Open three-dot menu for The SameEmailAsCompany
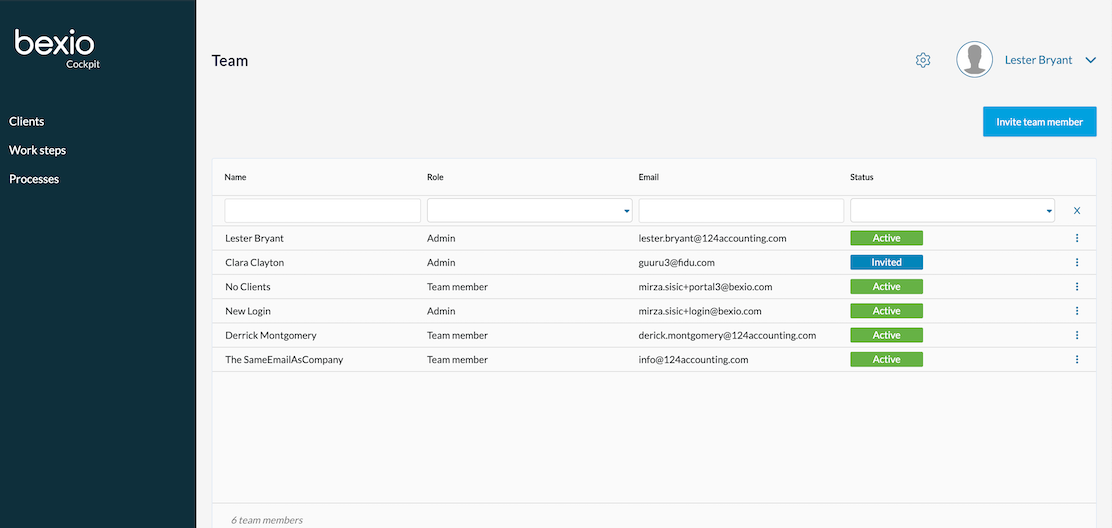 coord(1077,359)
